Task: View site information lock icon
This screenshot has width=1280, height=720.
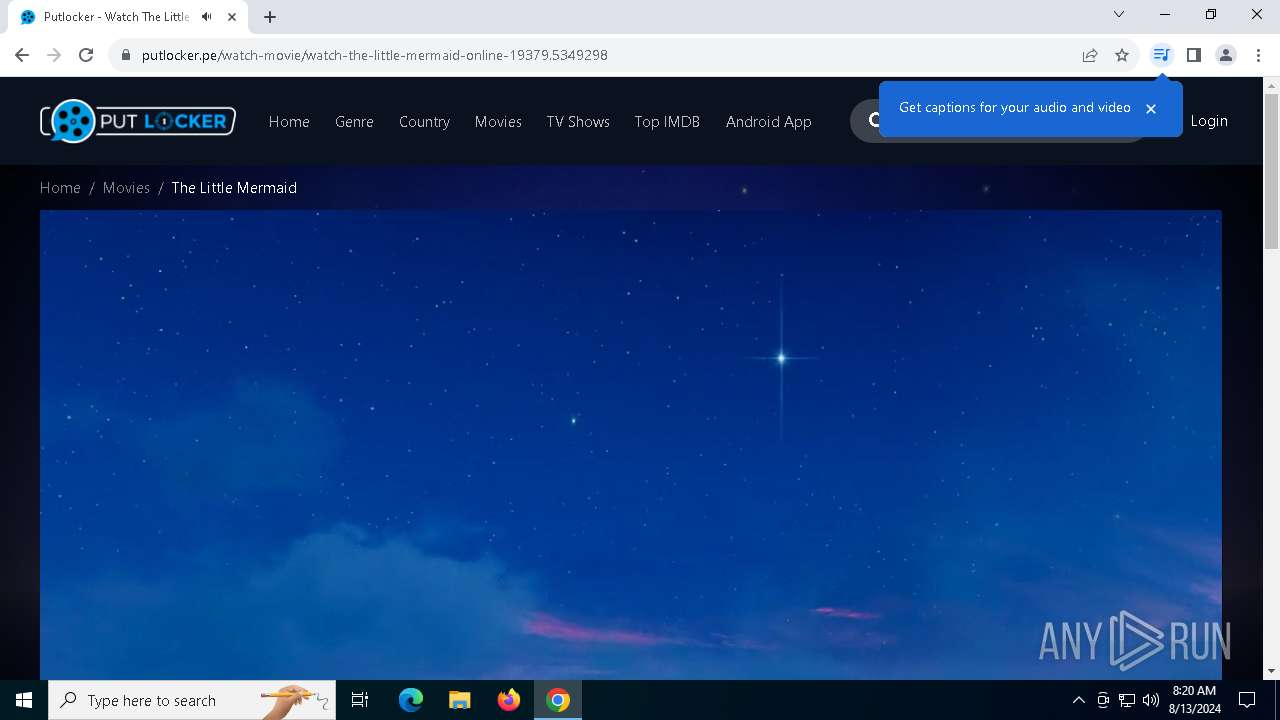Action: tap(126, 55)
